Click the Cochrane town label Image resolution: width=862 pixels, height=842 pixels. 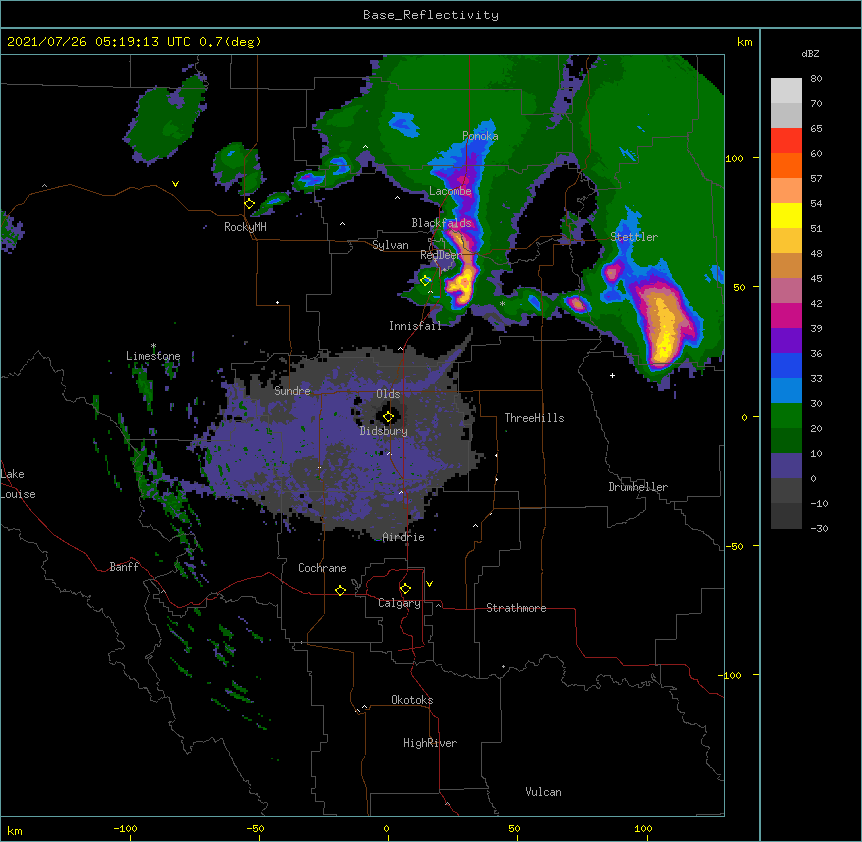pyautogui.click(x=322, y=568)
